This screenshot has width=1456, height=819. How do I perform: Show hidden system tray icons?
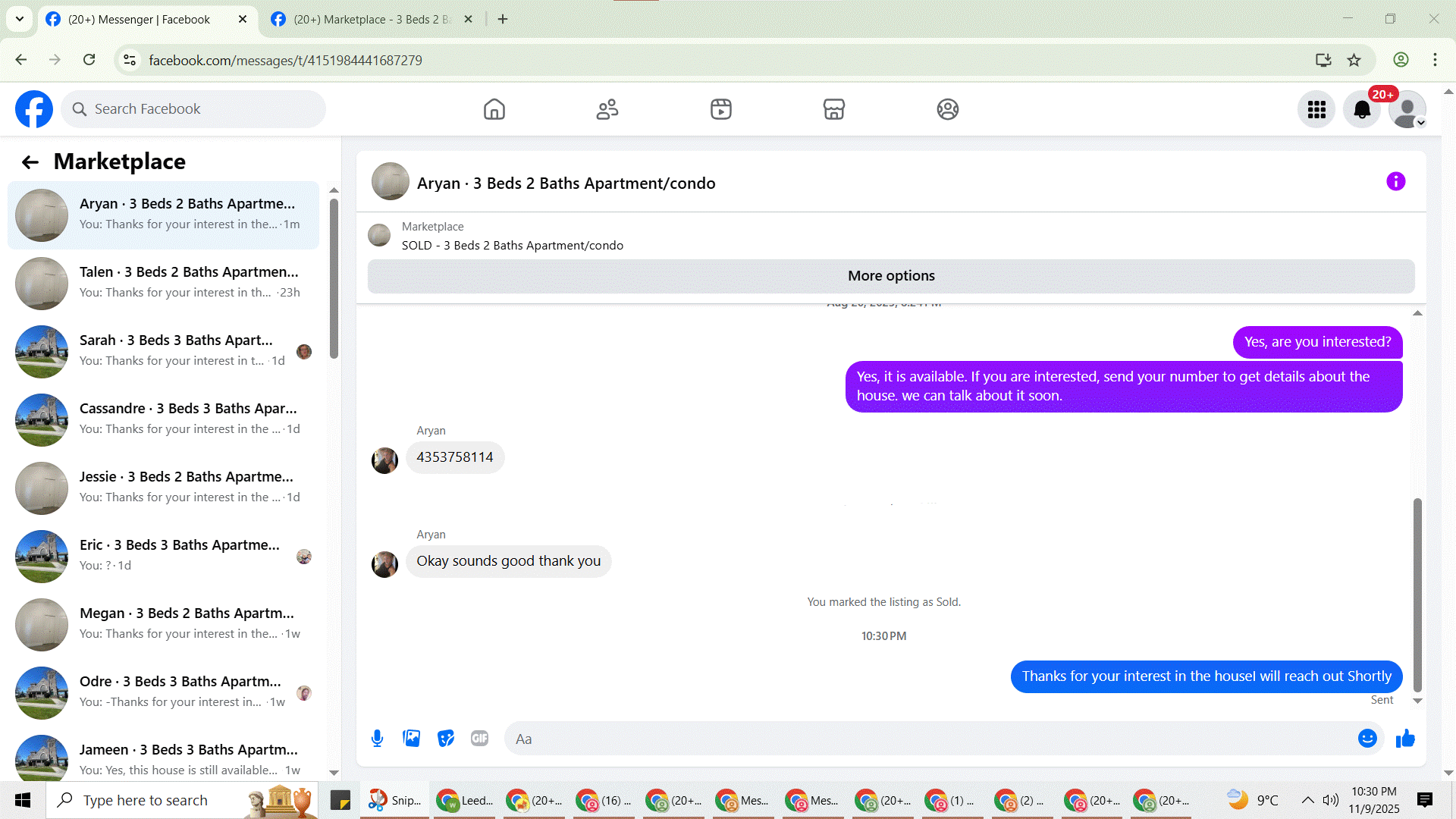click(1308, 800)
